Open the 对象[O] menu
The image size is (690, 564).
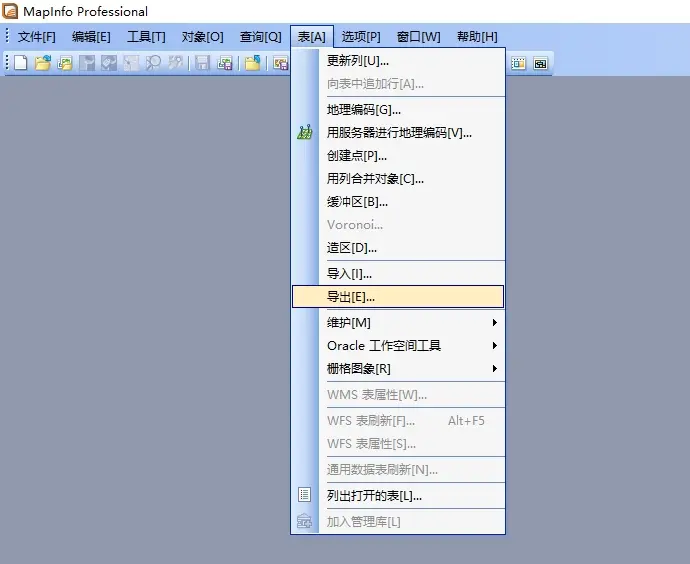202,37
